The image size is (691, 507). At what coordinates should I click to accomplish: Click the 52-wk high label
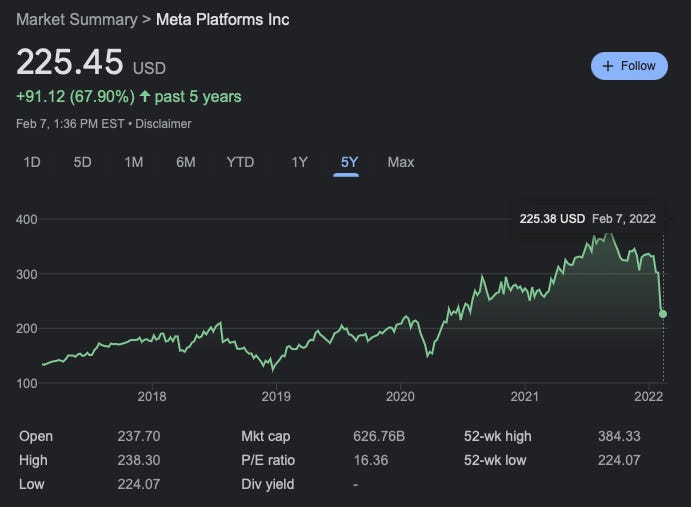[x=498, y=436]
